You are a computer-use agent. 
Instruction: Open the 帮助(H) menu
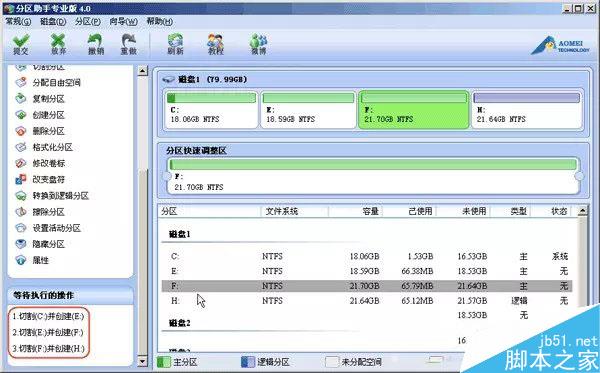point(160,21)
